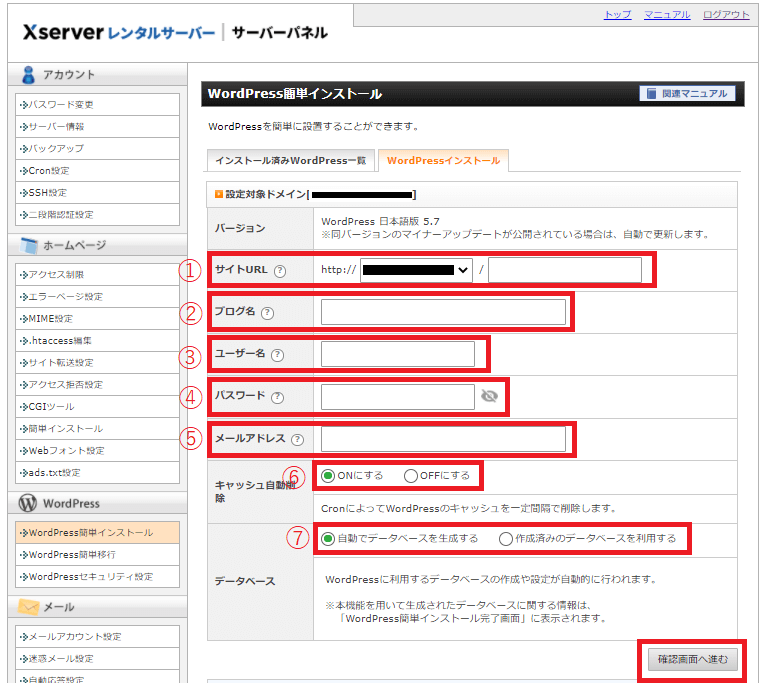
Task: Click the ホームページ section icon
Action: pos(29,246)
